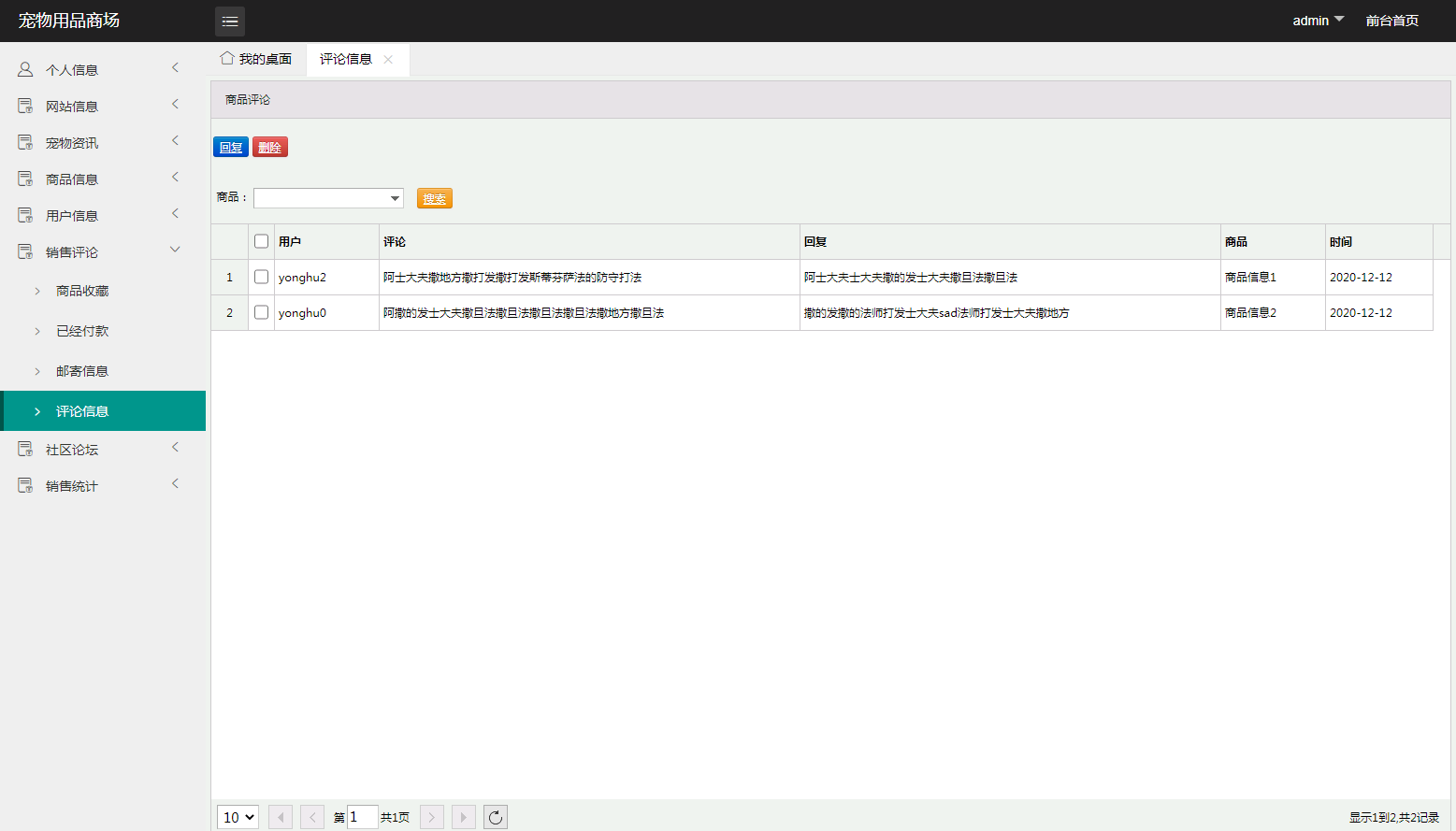Click the 销售统计 sidebar icon
The width and height of the screenshot is (1456, 831).
click(x=25, y=485)
